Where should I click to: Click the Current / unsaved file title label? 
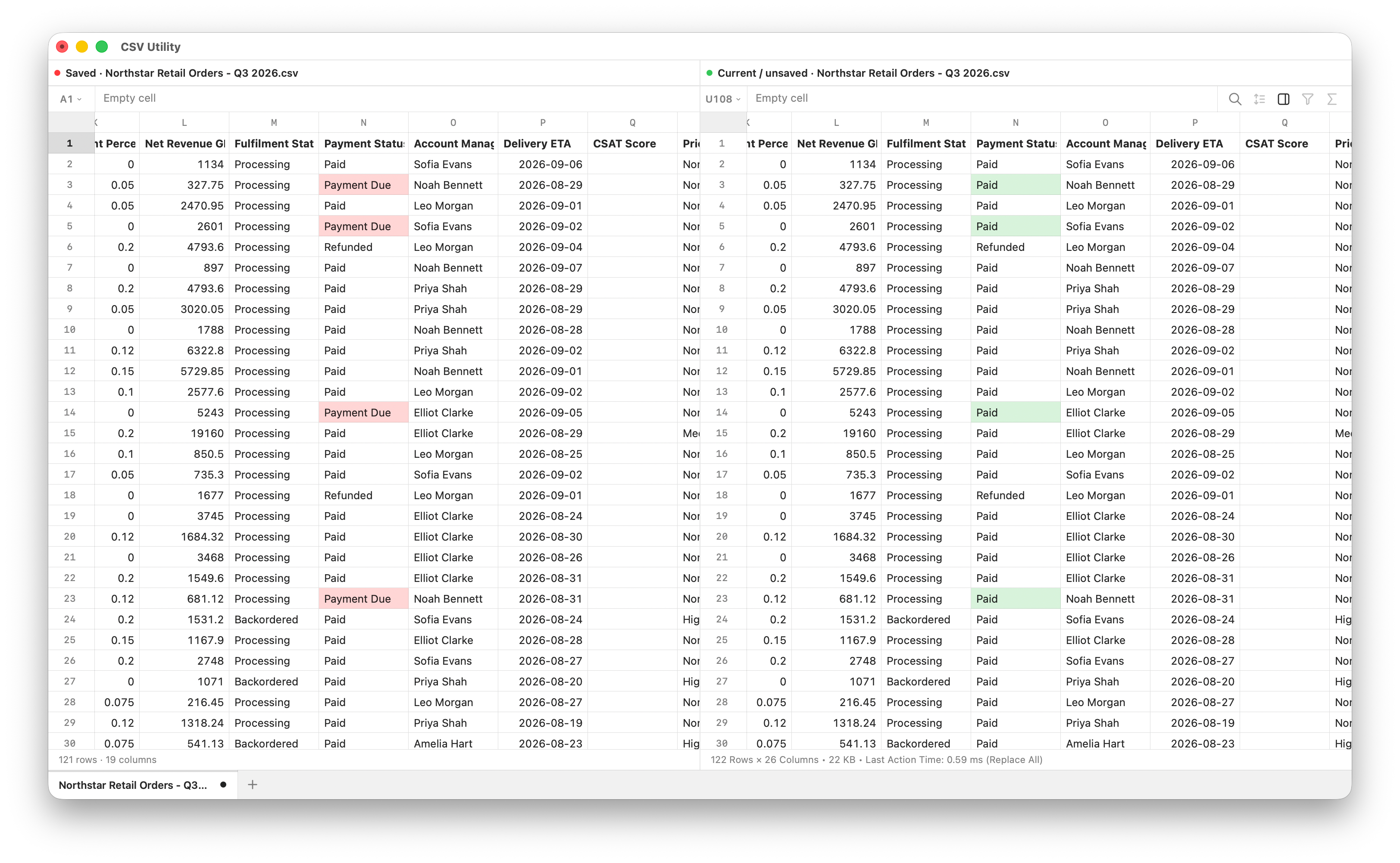point(863,73)
